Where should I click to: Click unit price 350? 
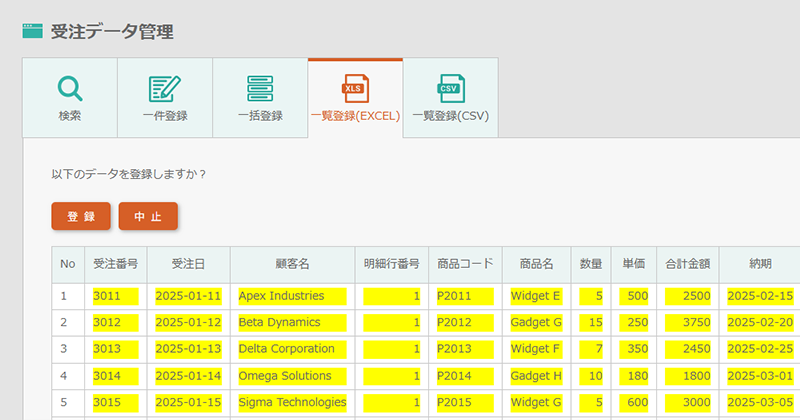634,349
